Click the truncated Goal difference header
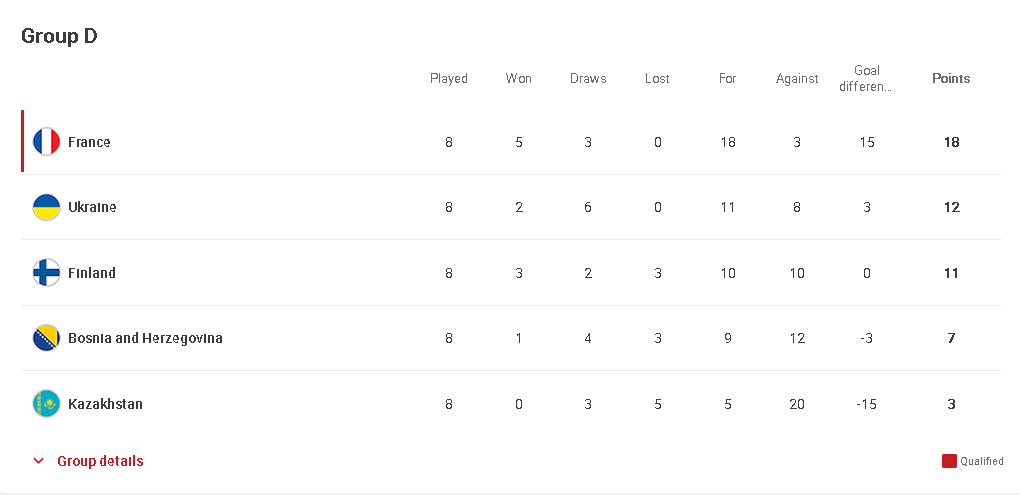This screenshot has width=1020, height=495. (866, 78)
